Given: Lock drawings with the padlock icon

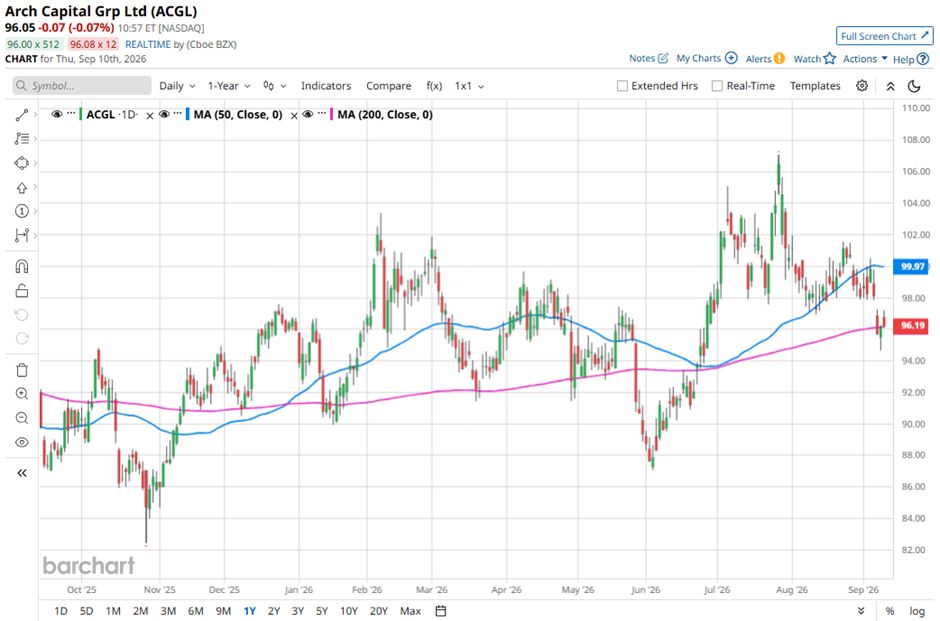Looking at the screenshot, I should pos(22,291).
